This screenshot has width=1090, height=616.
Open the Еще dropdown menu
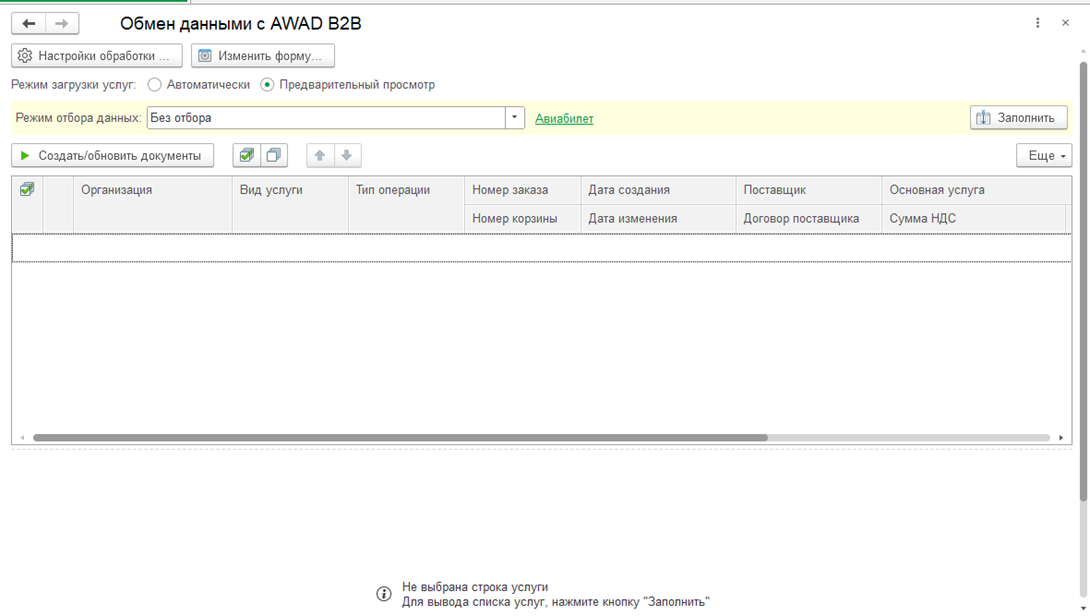pyautogui.click(x=1044, y=156)
